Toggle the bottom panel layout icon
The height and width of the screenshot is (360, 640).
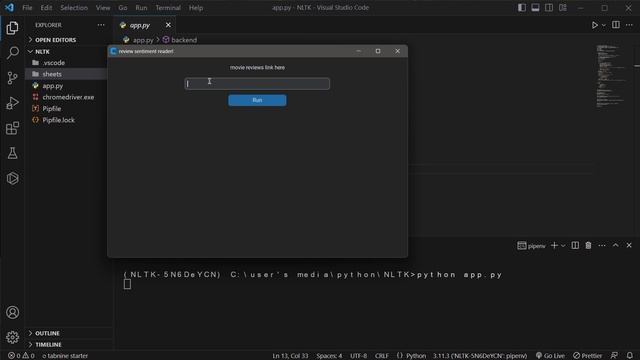click(x=535, y=8)
